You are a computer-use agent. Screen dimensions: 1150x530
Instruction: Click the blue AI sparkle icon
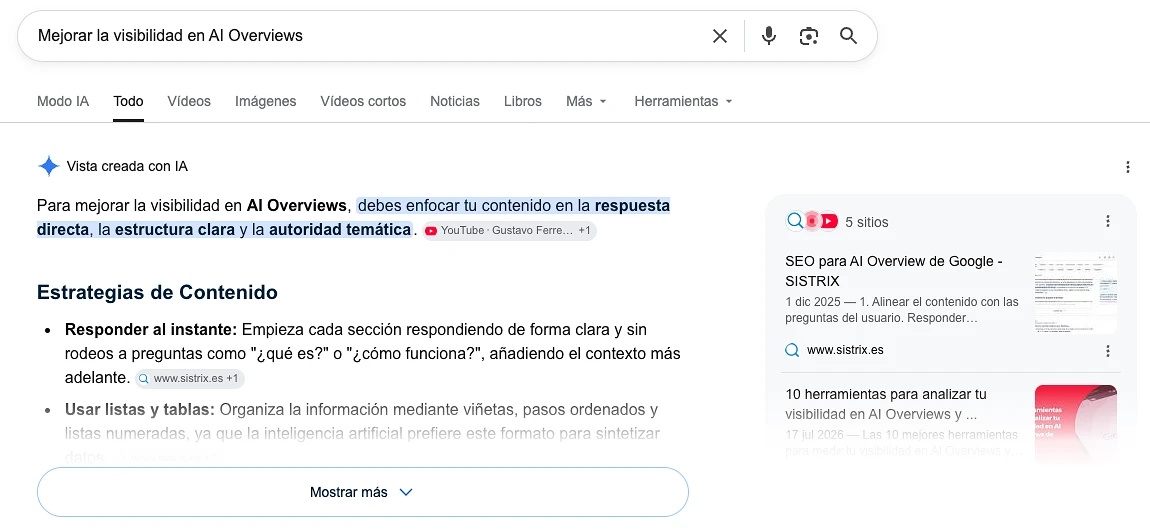(x=48, y=166)
